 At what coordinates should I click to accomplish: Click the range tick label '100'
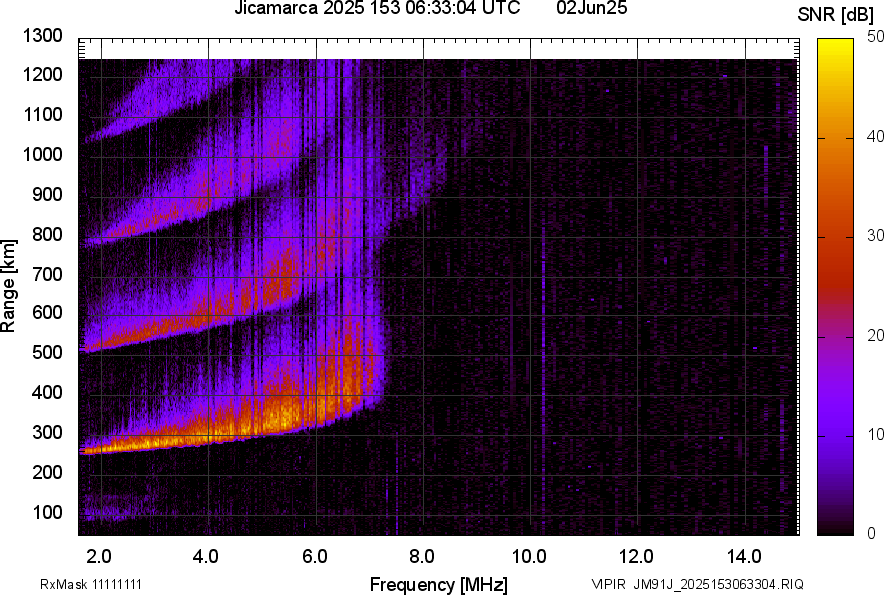(x=47, y=512)
